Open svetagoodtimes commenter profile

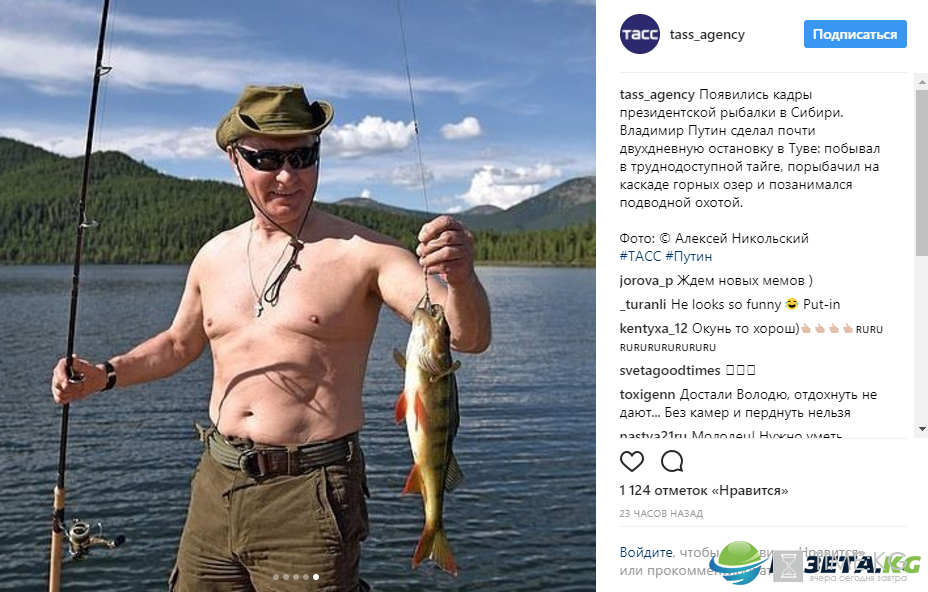(x=670, y=371)
